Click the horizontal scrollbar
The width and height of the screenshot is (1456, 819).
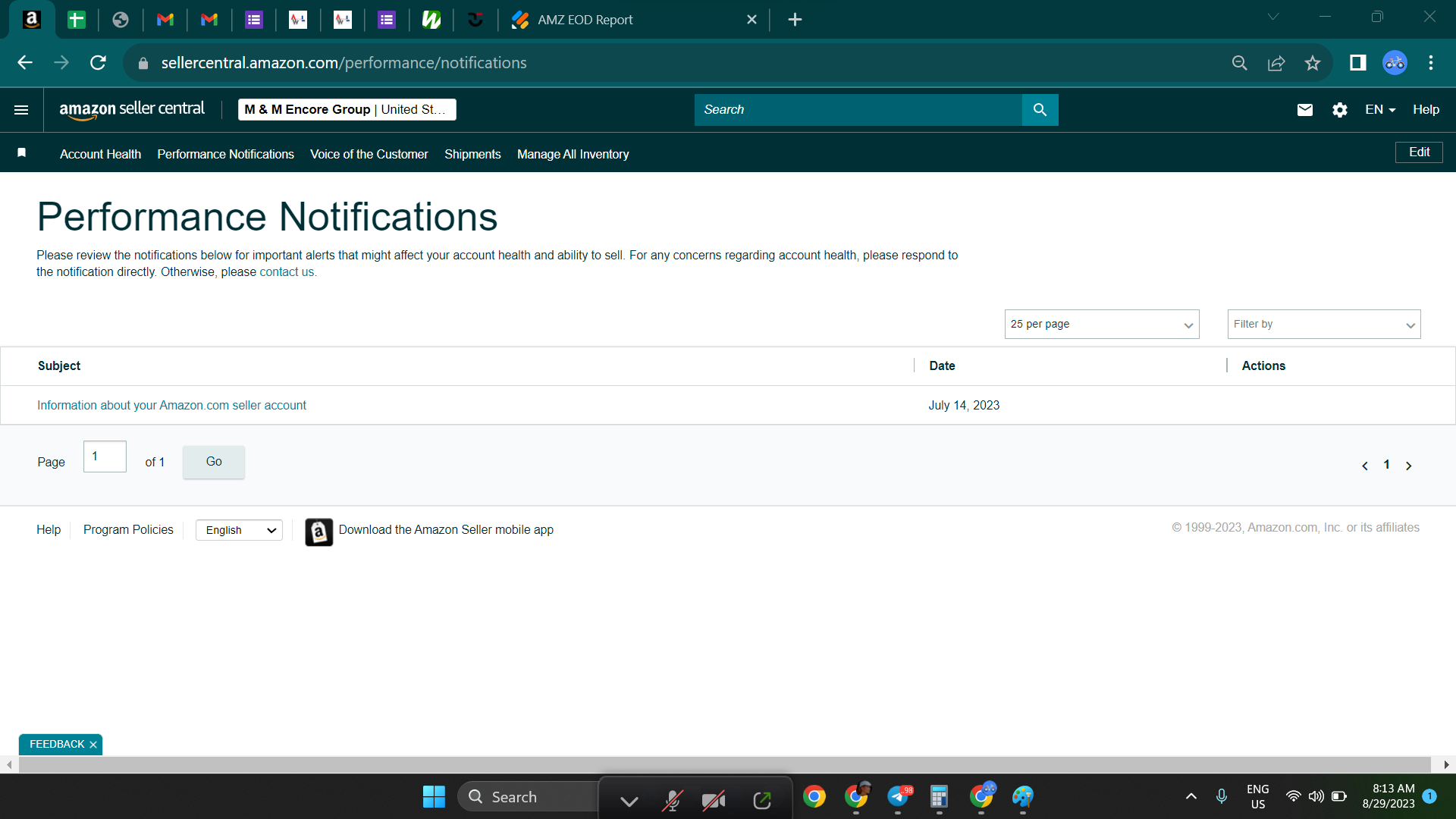(x=724, y=765)
